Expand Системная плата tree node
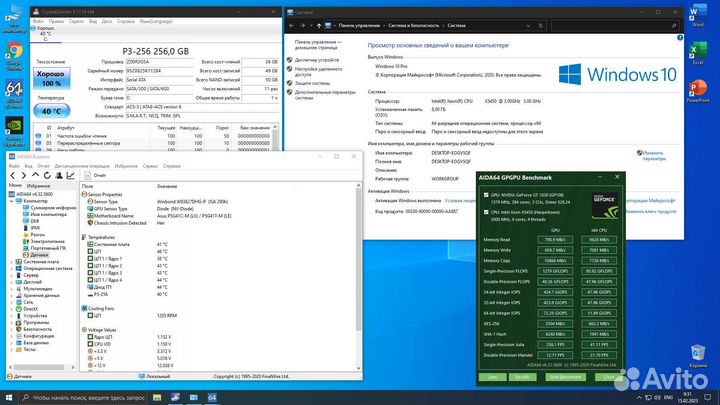The height and width of the screenshot is (405, 720). click(11, 262)
